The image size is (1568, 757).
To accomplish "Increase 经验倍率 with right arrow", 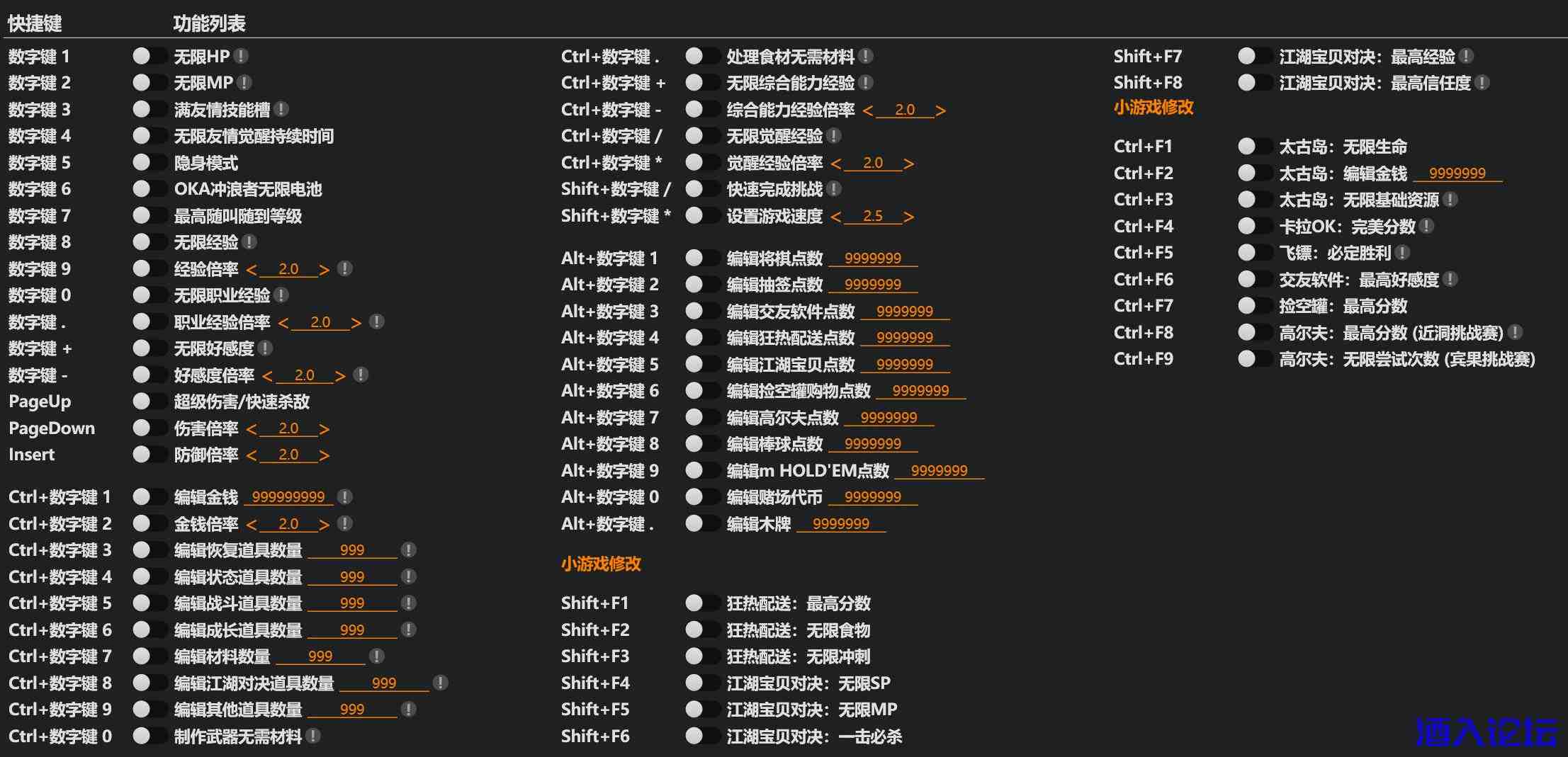I will tap(325, 270).
